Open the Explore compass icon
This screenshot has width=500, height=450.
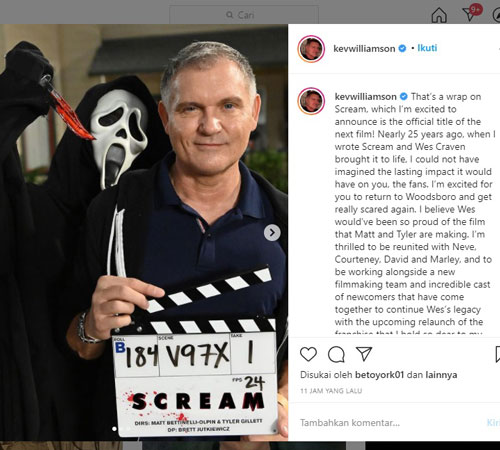(497, 15)
